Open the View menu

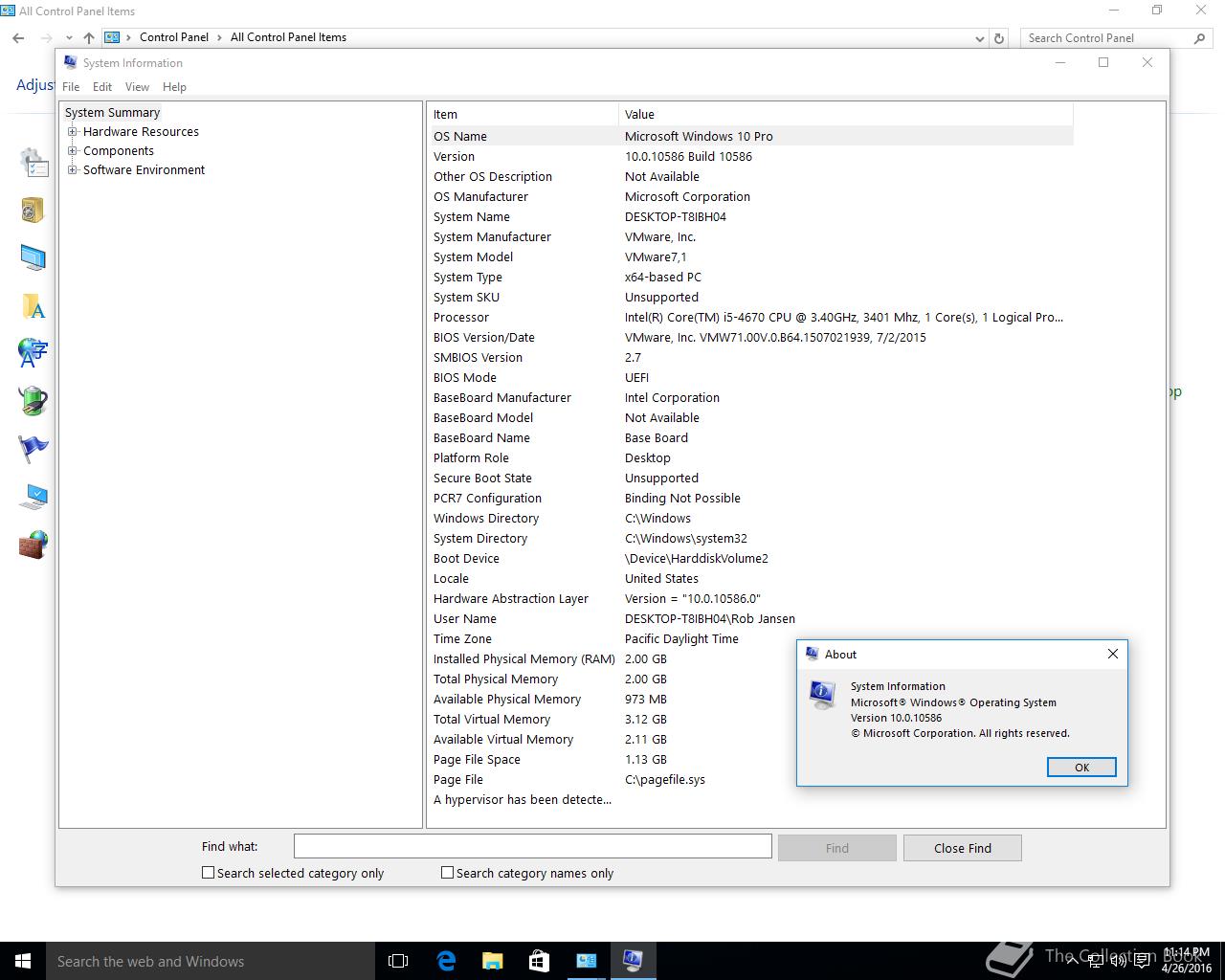coord(137,87)
